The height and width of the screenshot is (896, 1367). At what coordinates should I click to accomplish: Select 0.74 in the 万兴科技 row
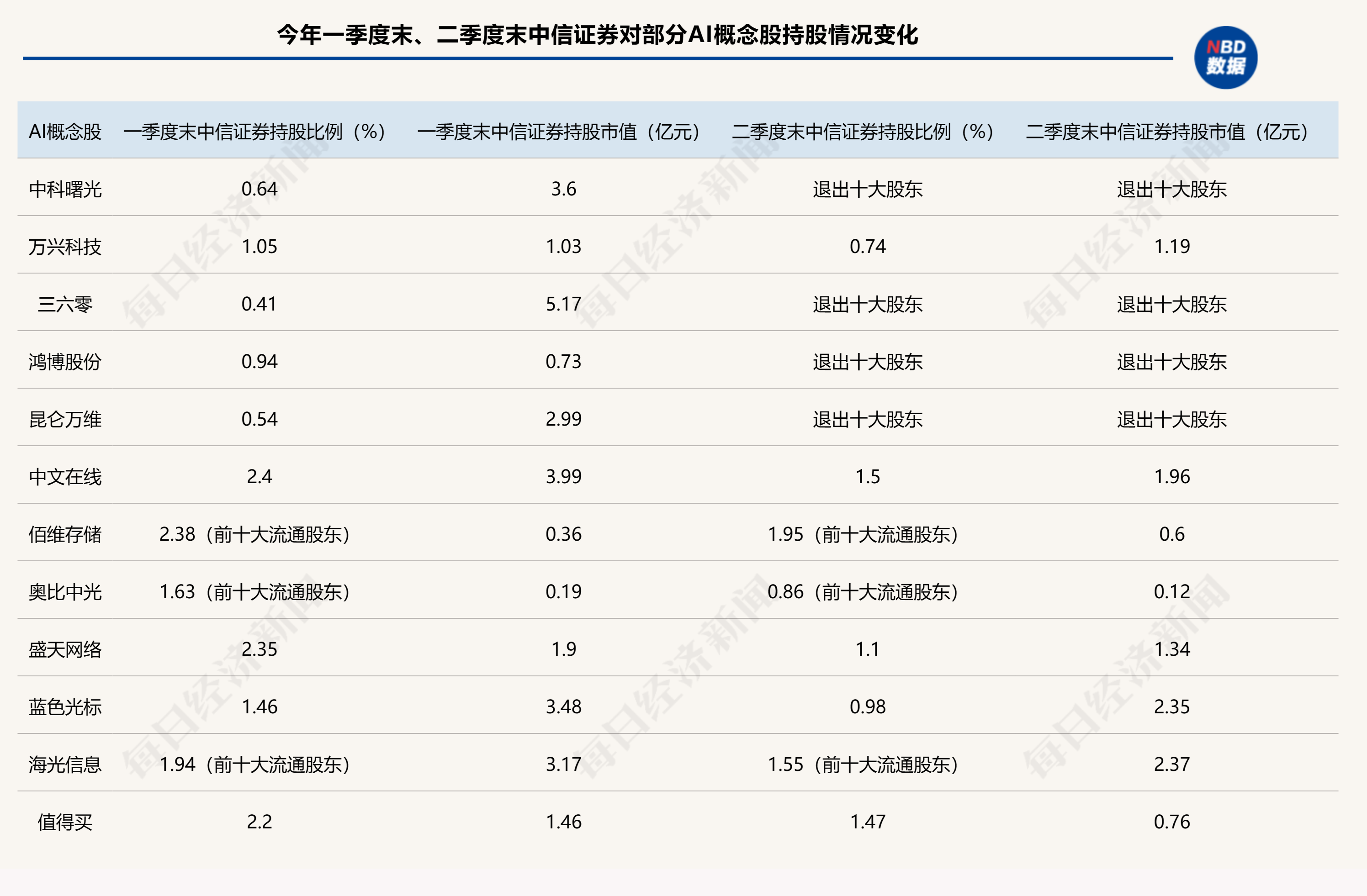(867, 246)
